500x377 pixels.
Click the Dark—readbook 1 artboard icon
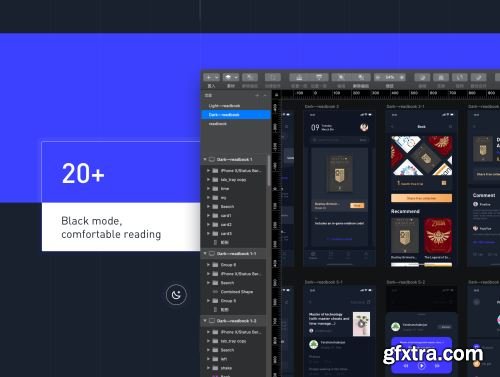tap(212, 159)
